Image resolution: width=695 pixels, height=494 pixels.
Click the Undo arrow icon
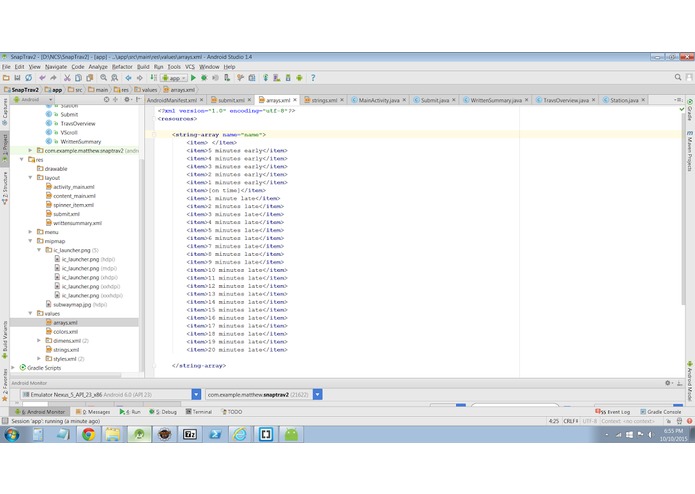(x=43, y=78)
